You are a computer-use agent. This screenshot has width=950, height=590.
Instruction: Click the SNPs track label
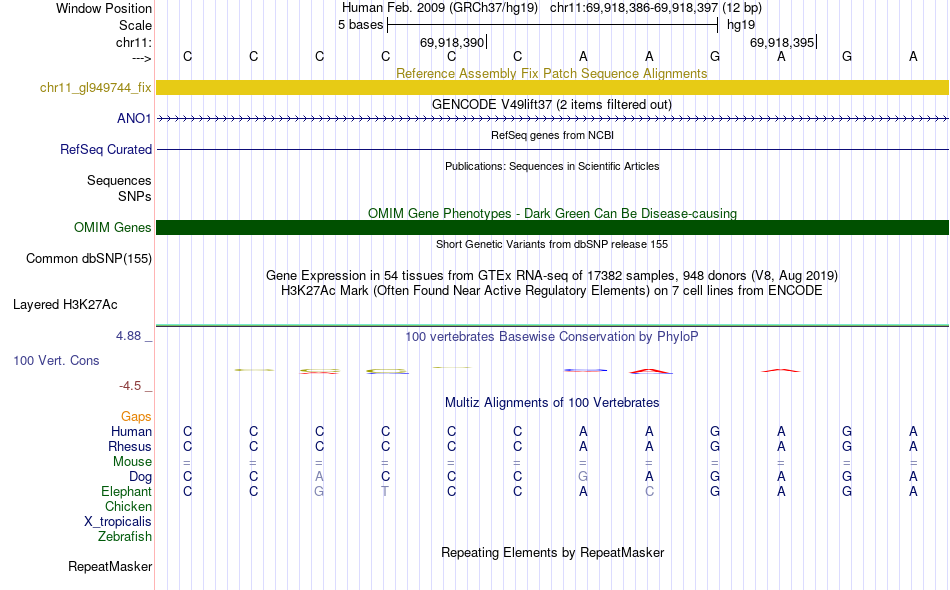135,196
